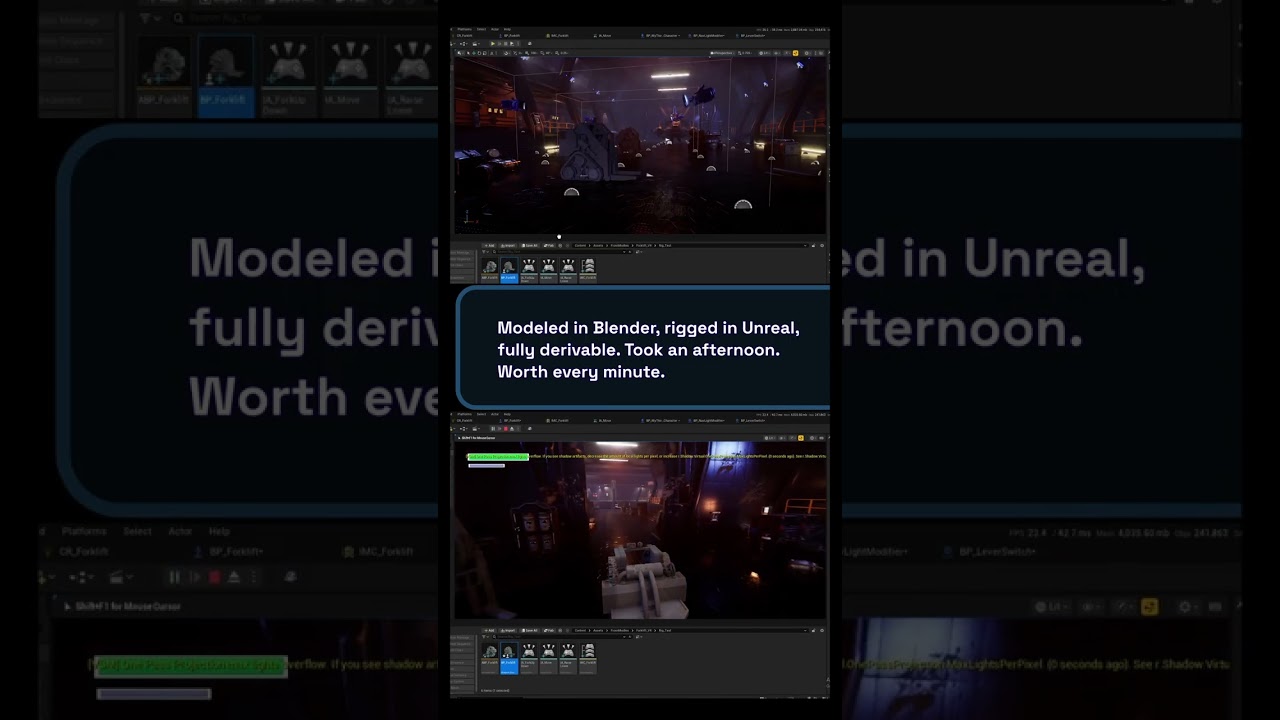The height and width of the screenshot is (720, 1280).
Task: Open Help menu in the upper editor
Action: coord(507,29)
